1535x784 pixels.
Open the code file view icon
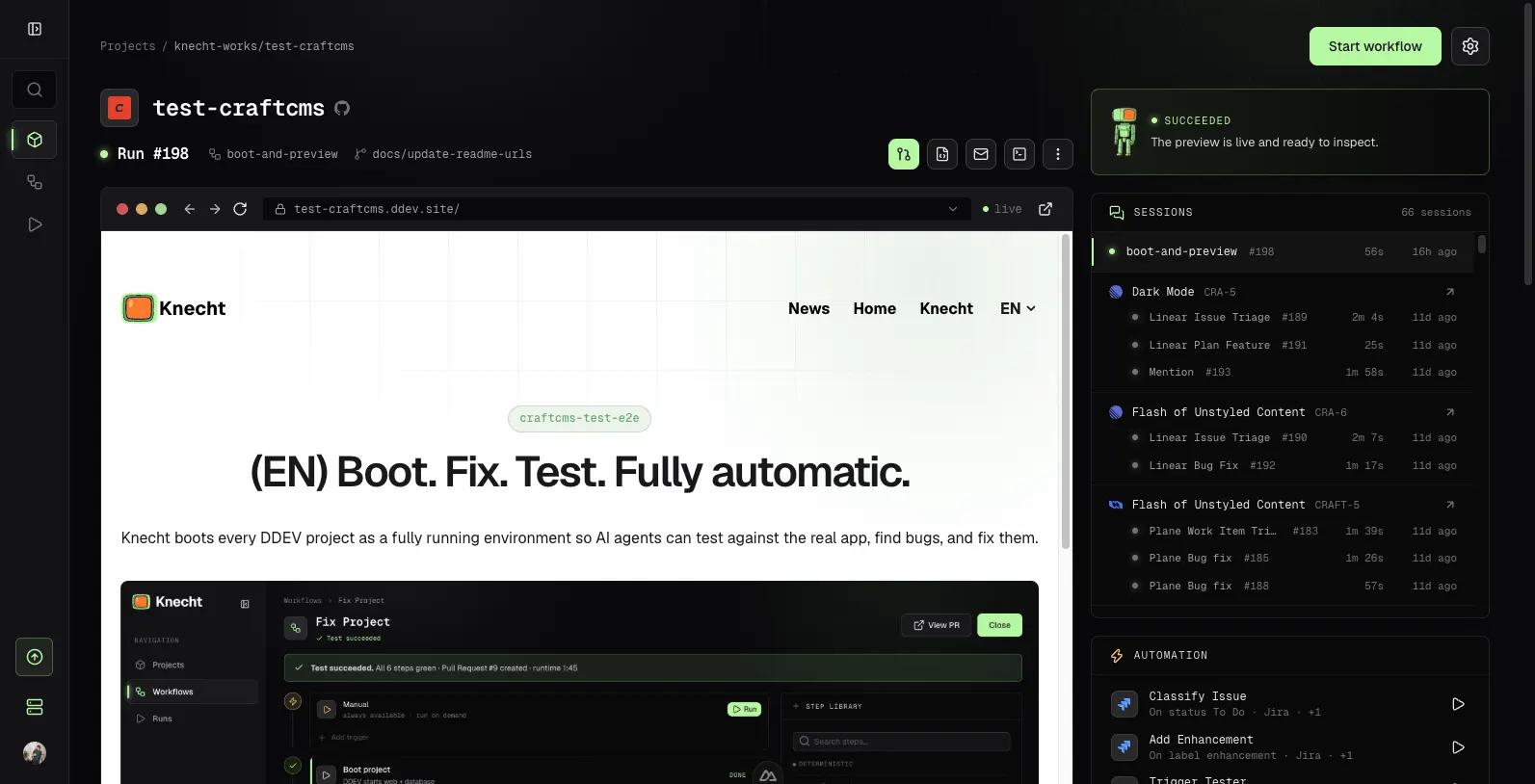pyautogui.click(x=942, y=154)
